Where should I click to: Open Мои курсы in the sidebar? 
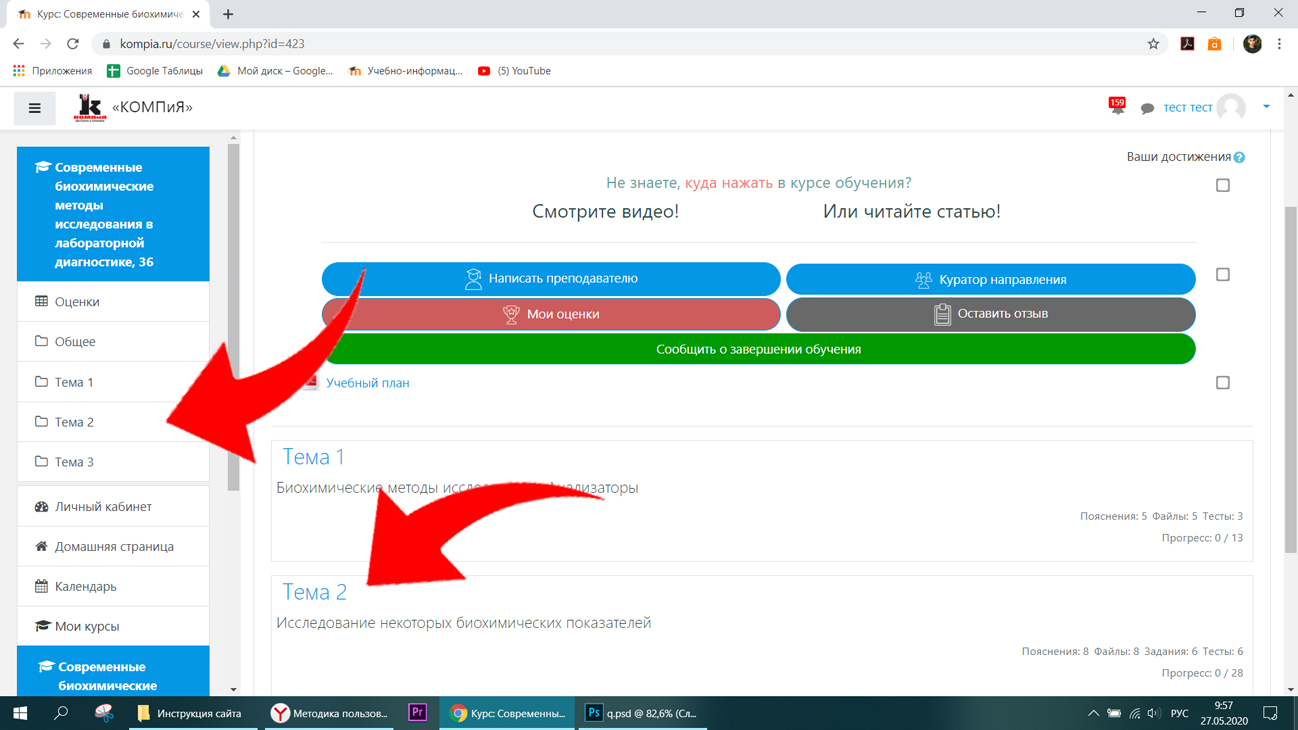point(113,626)
